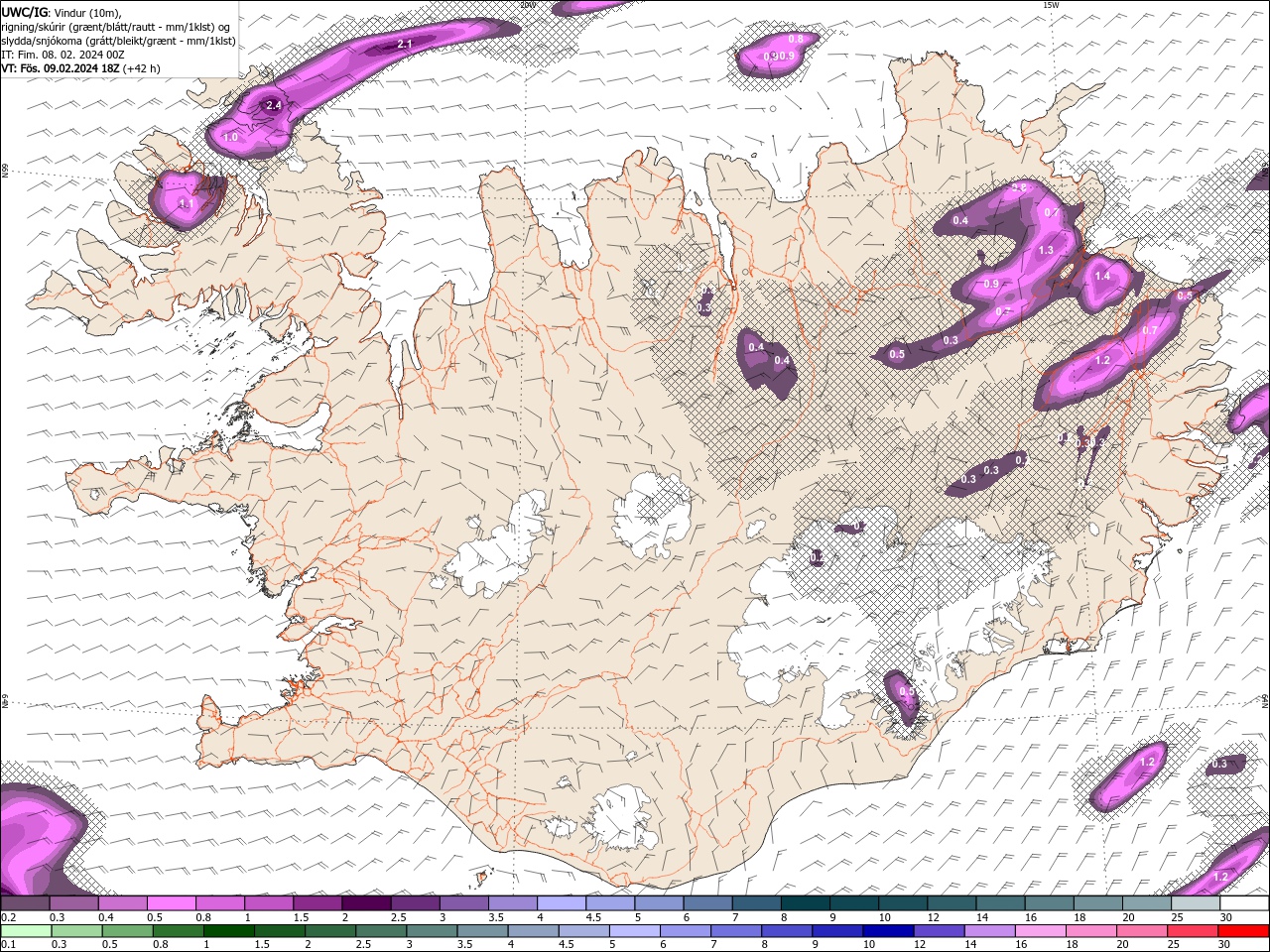This screenshot has width=1270, height=952.
Task: Click the '1.4' precipitation value in the northeast
Action: pos(1102,277)
